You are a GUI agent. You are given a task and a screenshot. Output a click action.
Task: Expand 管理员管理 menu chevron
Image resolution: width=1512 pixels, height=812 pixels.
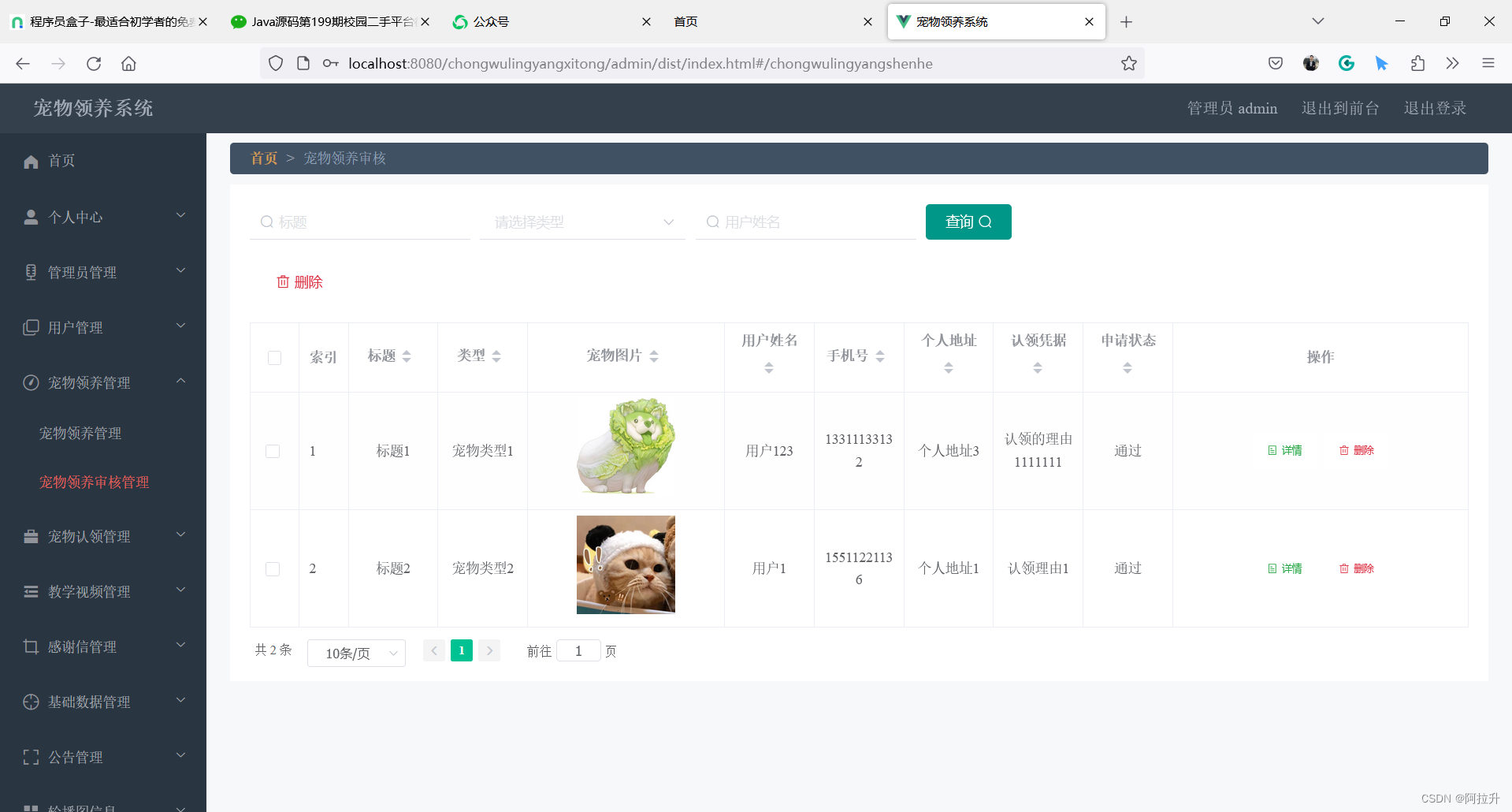pos(180,270)
